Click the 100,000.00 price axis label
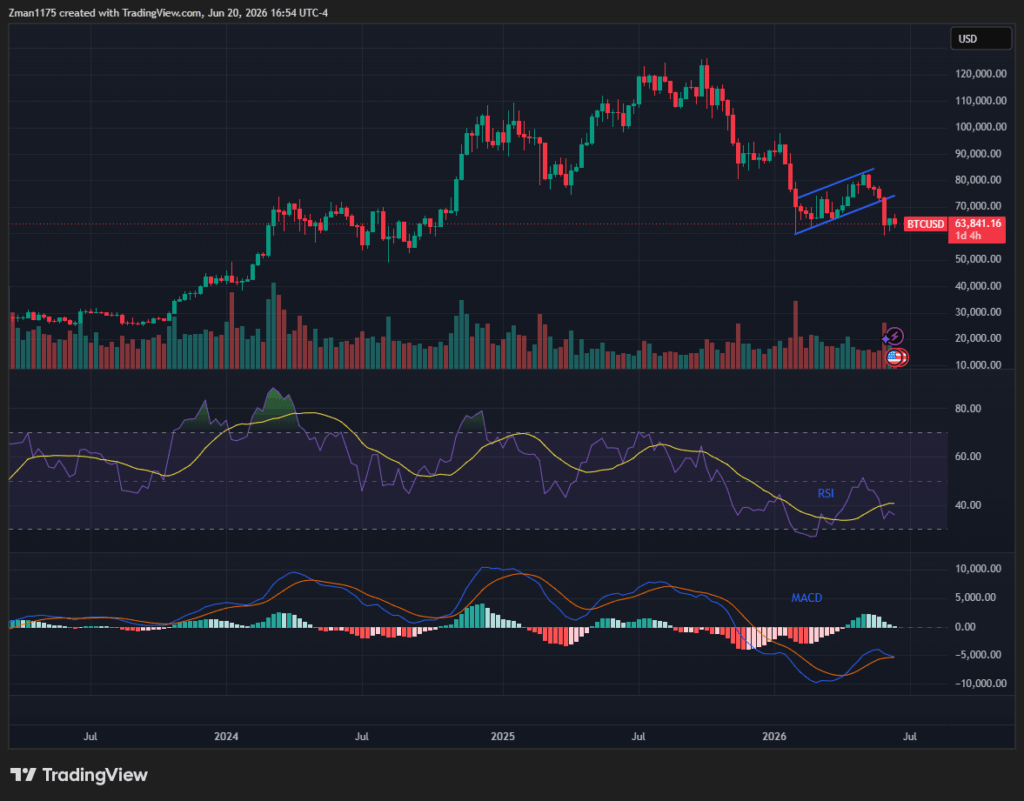 tap(981, 127)
